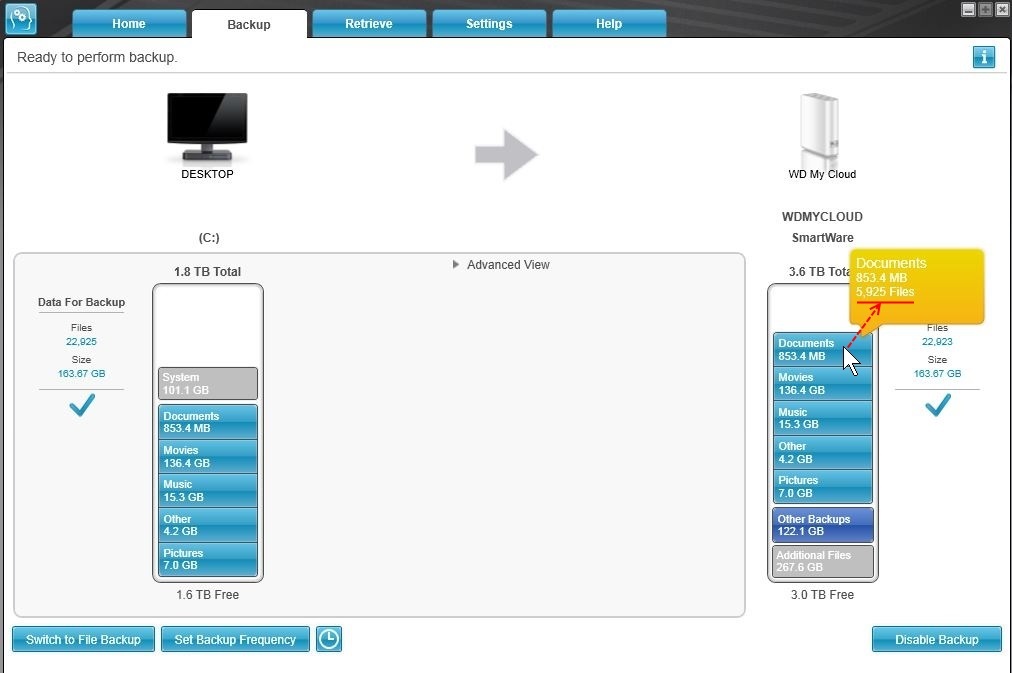The width and height of the screenshot is (1012, 673).
Task: Select Music category on the C: drive
Action: (208, 490)
